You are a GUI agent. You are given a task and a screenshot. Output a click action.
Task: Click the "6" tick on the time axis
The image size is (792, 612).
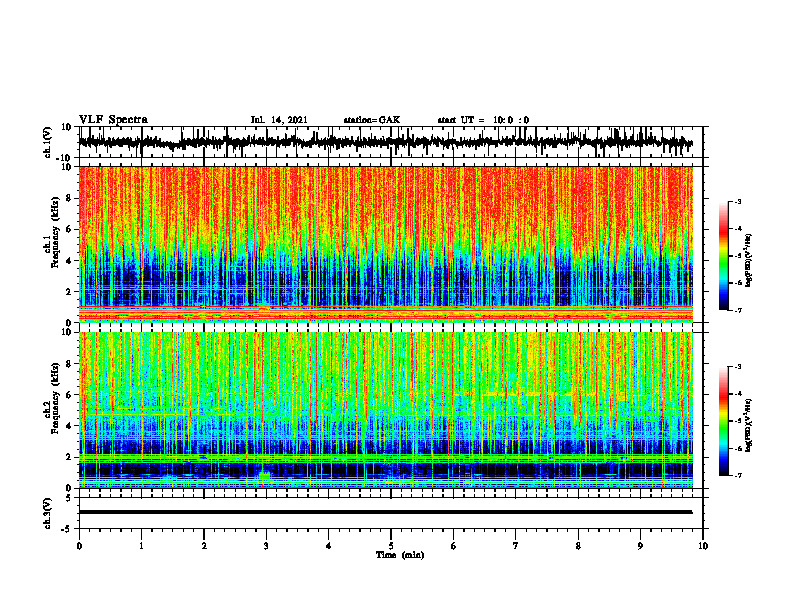pos(454,546)
